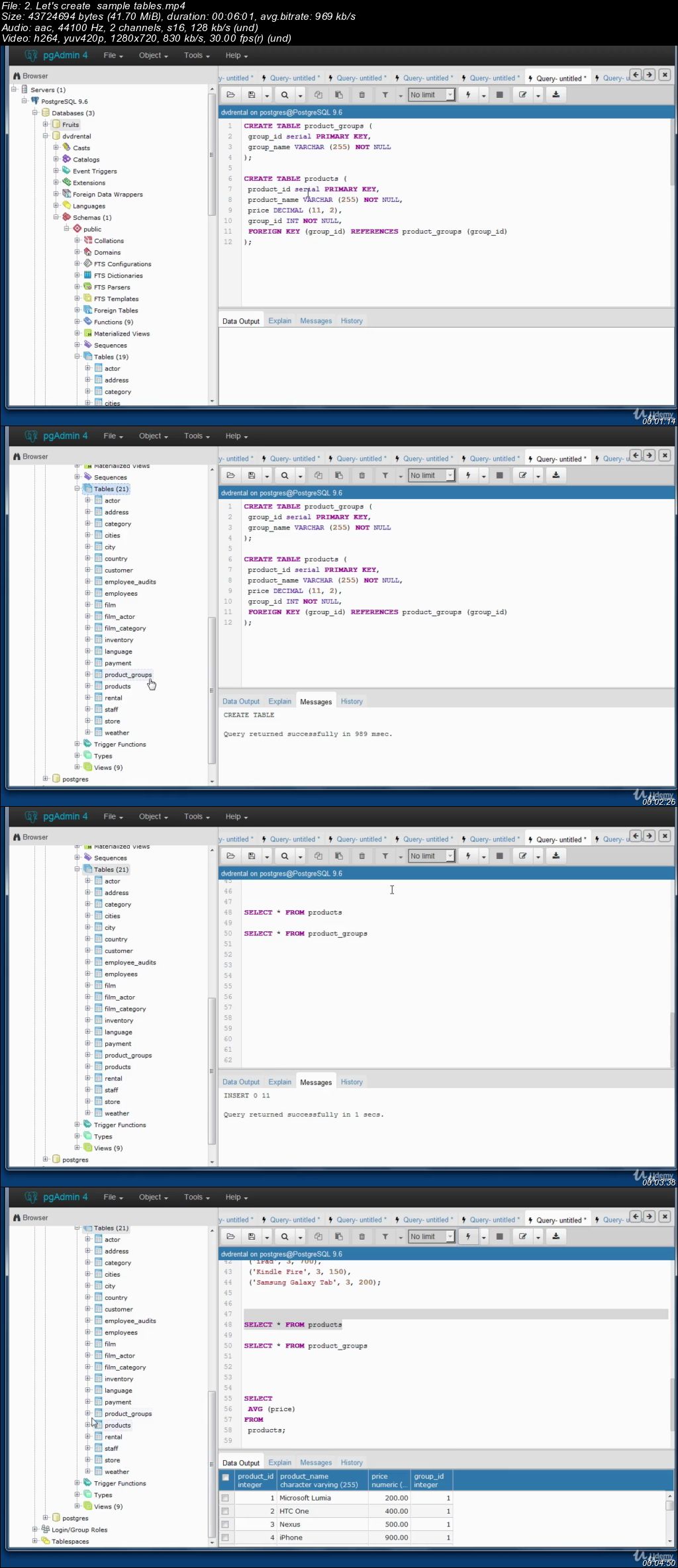Click Paste icon in 00:04:50 frame toolbar

pyautogui.click(x=339, y=1236)
